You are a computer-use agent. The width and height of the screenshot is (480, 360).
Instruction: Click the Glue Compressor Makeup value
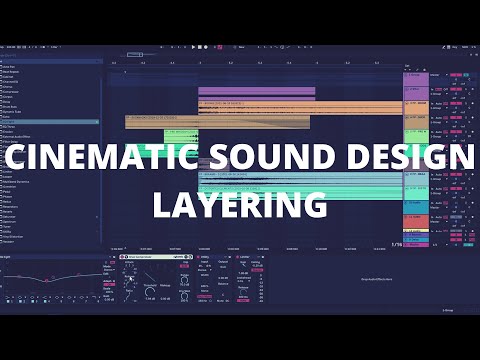(165, 299)
